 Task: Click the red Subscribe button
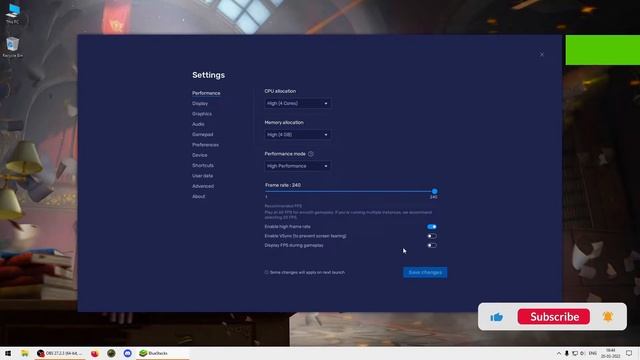pos(554,317)
